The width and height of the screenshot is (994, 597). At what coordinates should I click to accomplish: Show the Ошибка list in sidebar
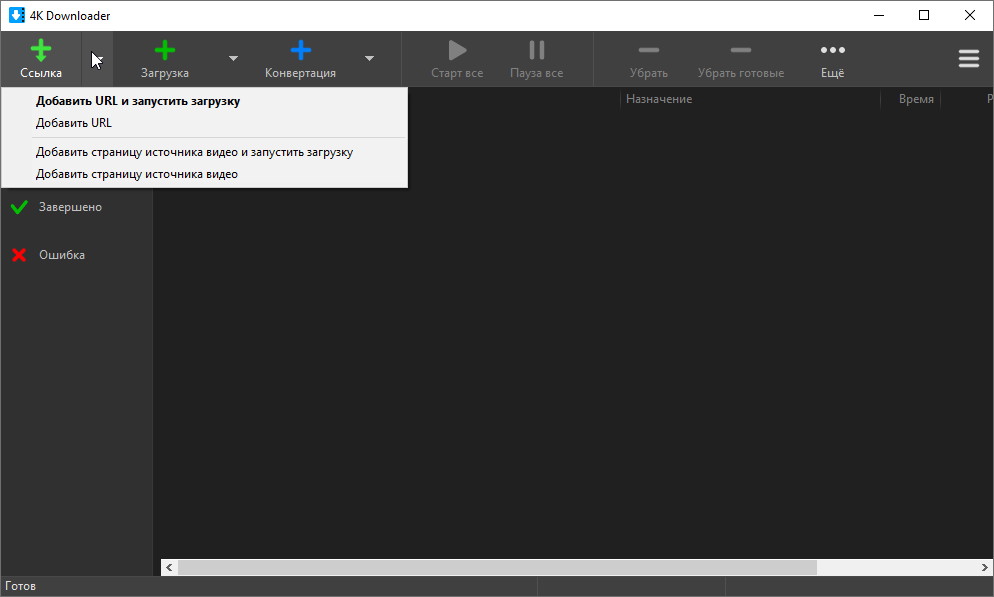coord(62,255)
